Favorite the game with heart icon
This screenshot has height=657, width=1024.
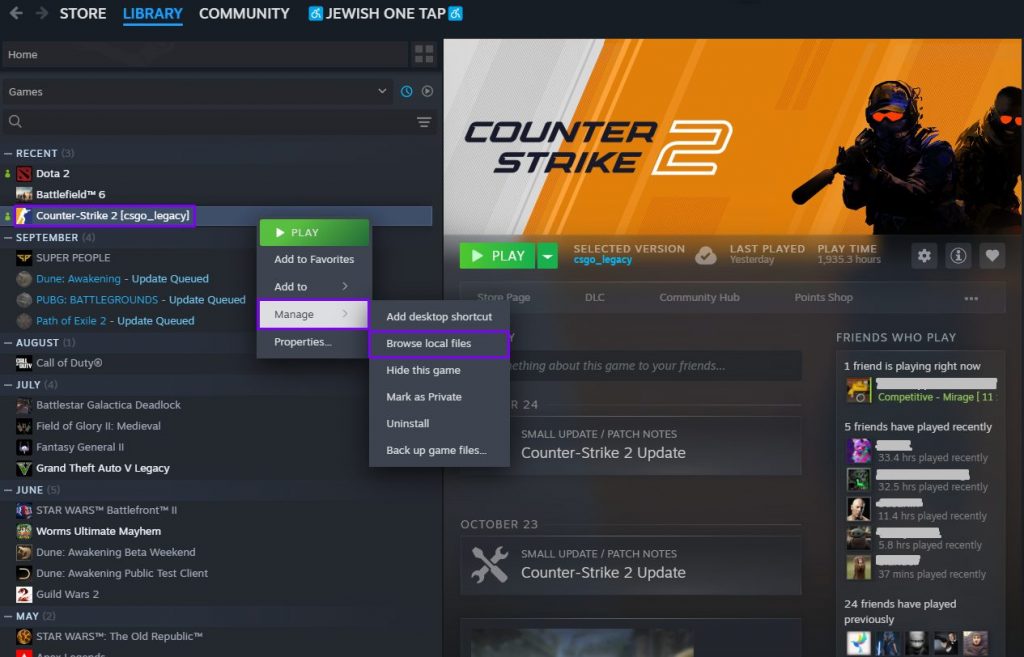(x=992, y=256)
